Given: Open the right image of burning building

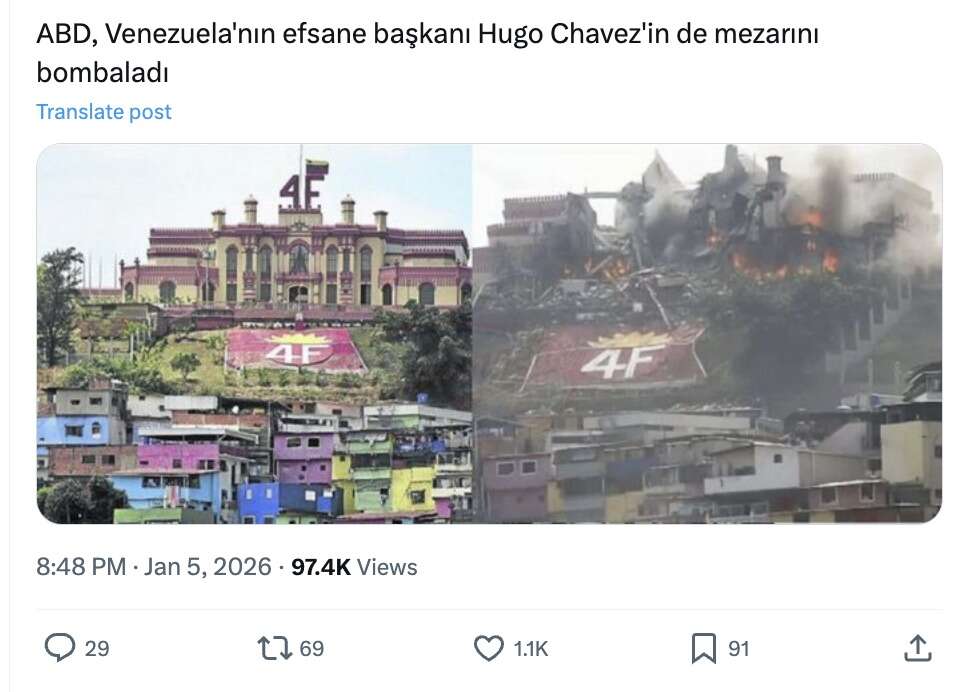Looking at the screenshot, I should click(708, 334).
